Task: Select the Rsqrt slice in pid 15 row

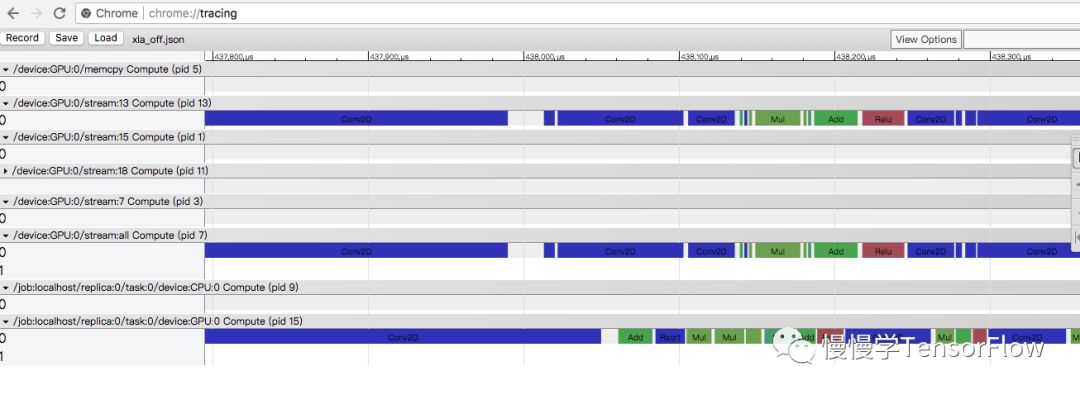Action: 669,336
